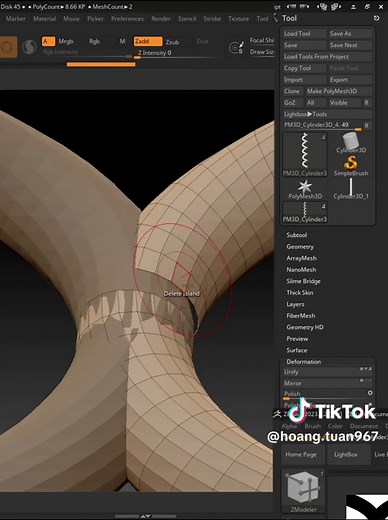388x520 pixels.
Task: Click the Polish circle mode icon
Action: coord(370,393)
